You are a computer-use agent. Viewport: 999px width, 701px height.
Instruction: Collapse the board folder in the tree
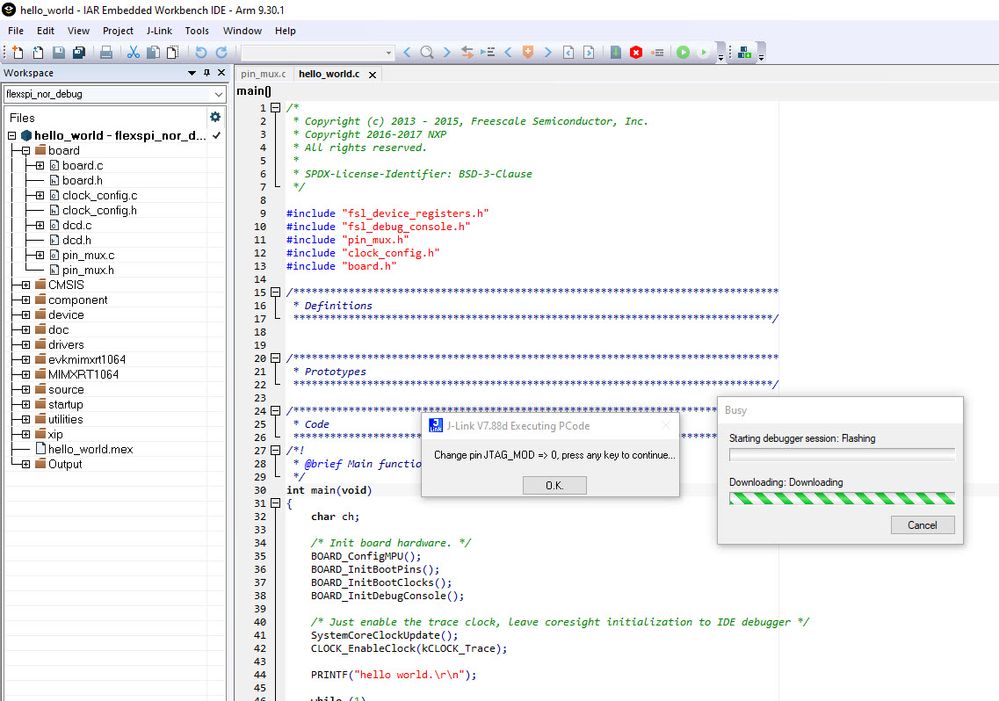click(x=25, y=151)
